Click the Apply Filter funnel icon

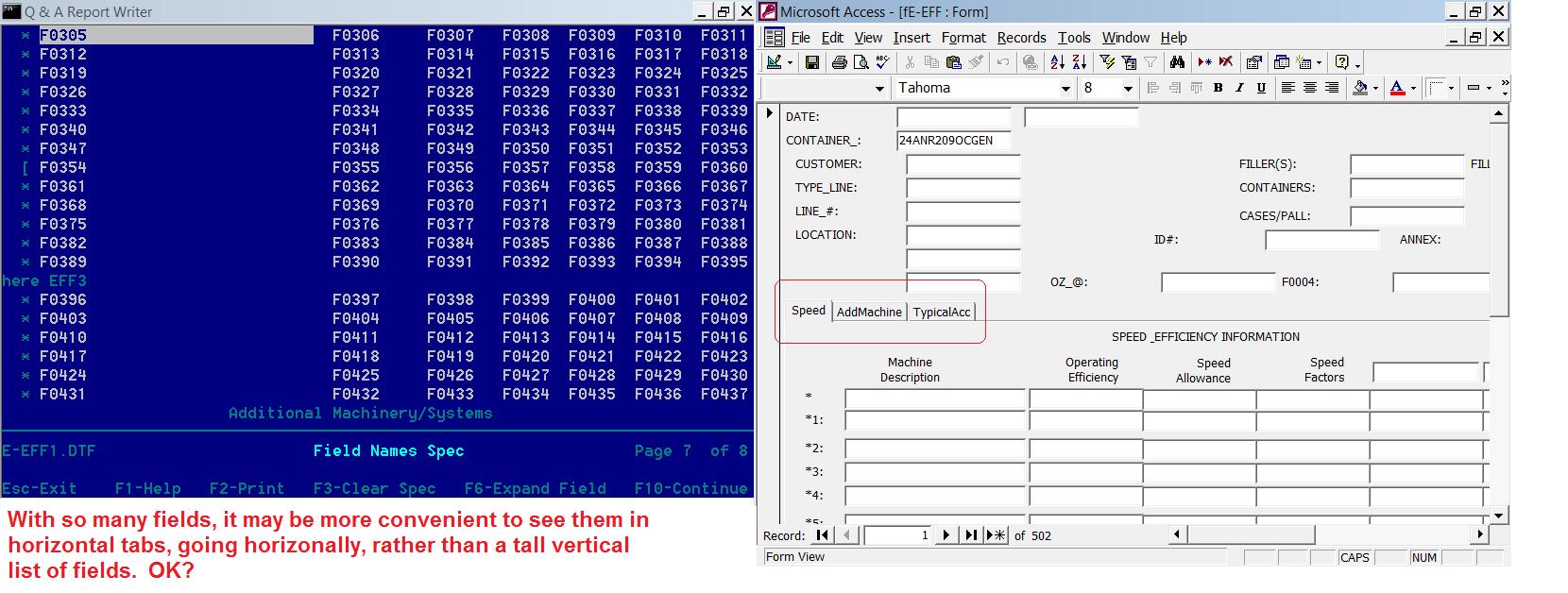(1150, 62)
